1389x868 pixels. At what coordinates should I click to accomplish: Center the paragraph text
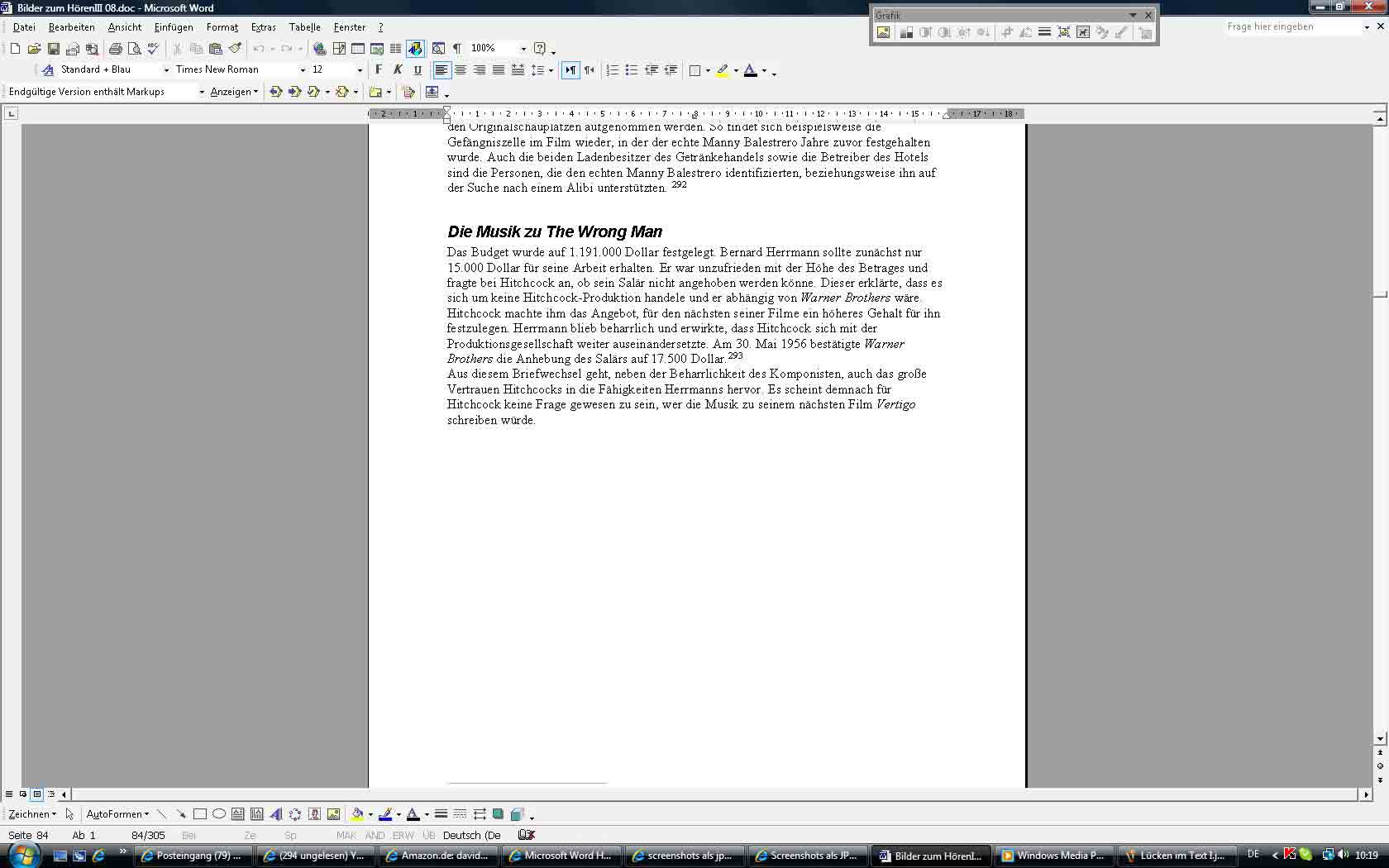(x=461, y=70)
